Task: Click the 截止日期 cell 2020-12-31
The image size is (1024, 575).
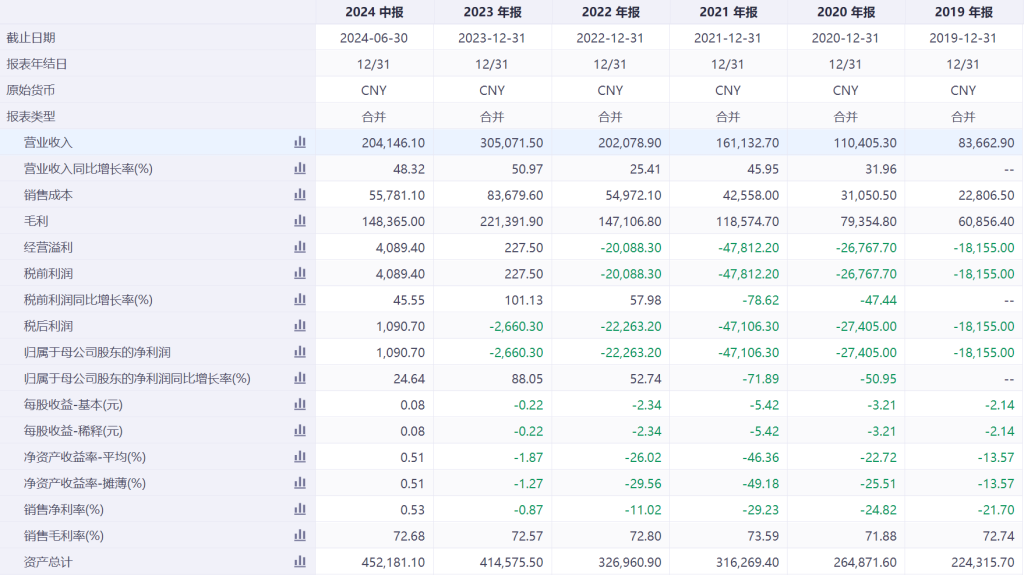Action: pos(845,38)
